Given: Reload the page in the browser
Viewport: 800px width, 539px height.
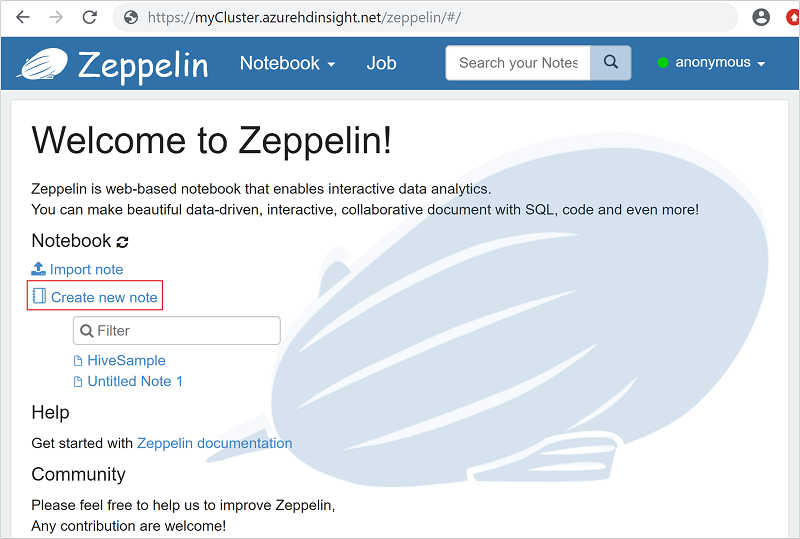Looking at the screenshot, I should coord(90,17).
